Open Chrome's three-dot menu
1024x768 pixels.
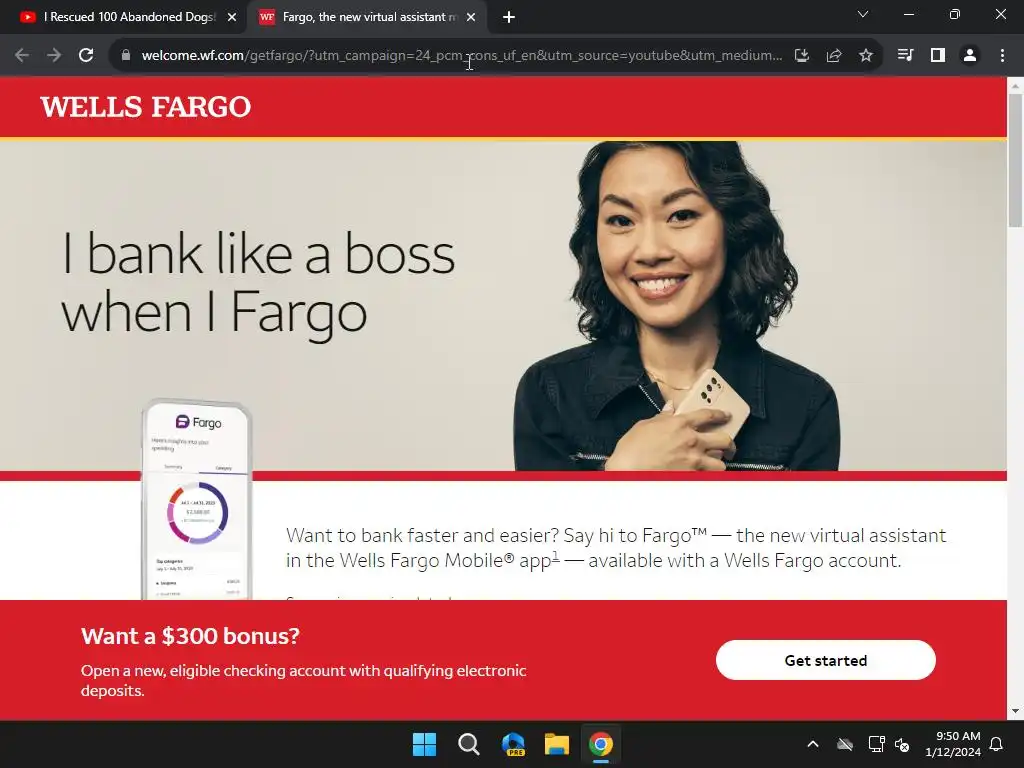(1002, 56)
